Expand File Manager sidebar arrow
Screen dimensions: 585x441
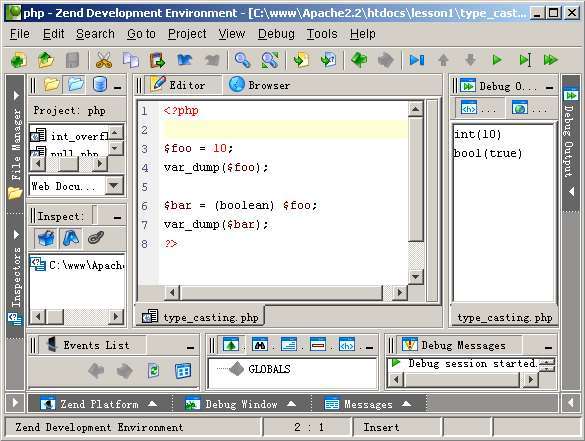(x=16, y=95)
